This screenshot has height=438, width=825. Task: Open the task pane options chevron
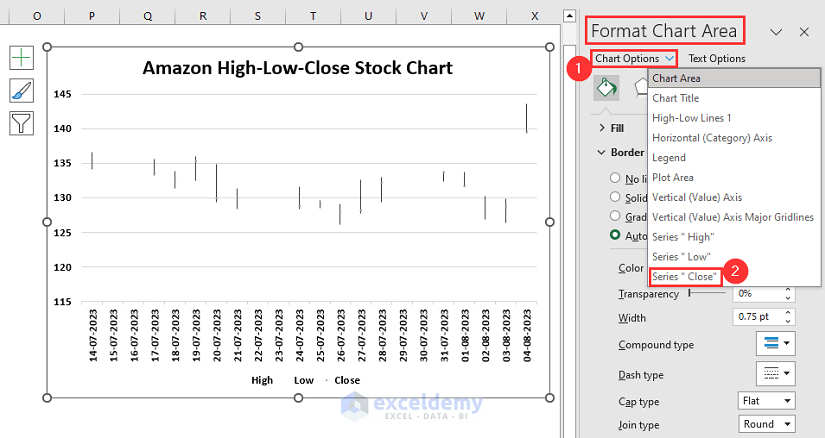[776, 32]
